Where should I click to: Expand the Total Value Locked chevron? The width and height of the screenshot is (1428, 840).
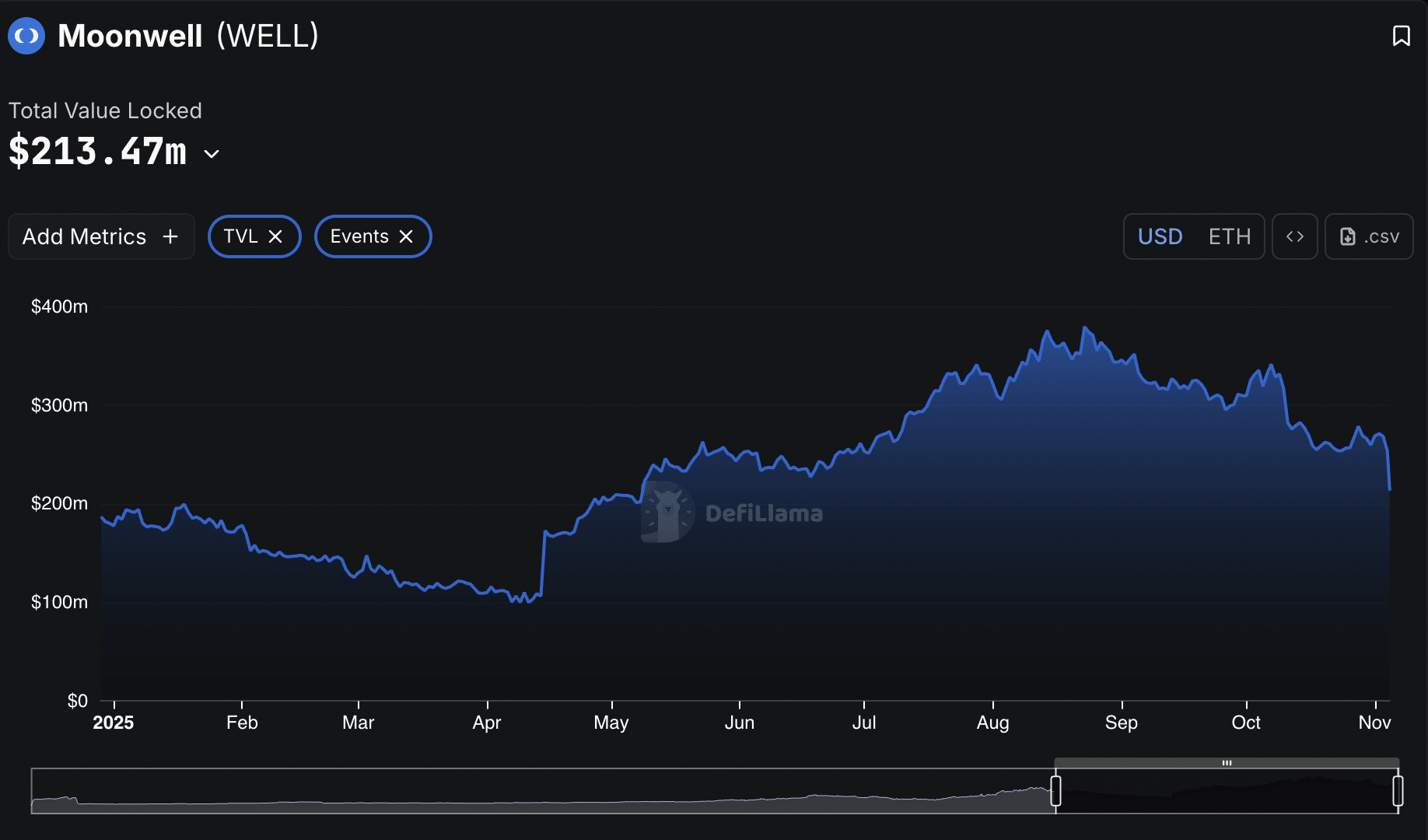click(x=212, y=154)
